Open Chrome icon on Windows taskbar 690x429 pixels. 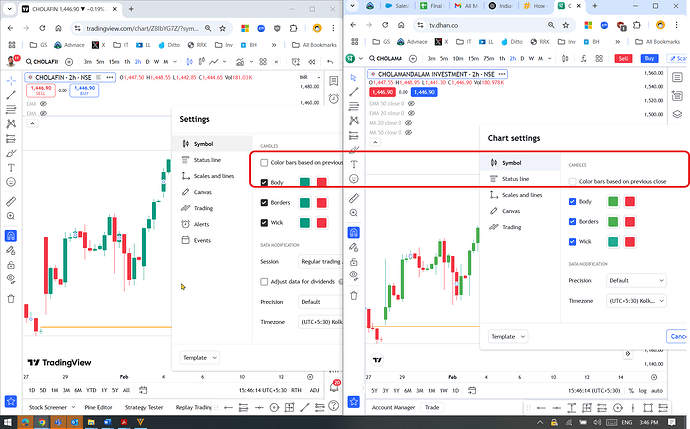click(41, 422)
